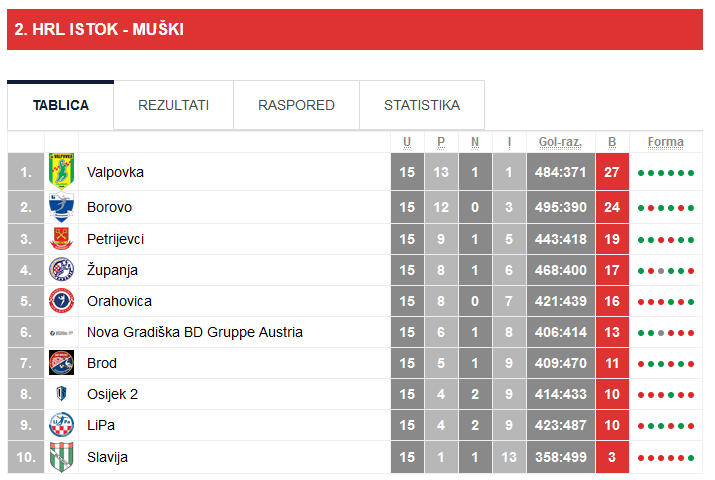715x480 pixels.
Task: Select the Tablica tab
Action: [x=60, y=105]
